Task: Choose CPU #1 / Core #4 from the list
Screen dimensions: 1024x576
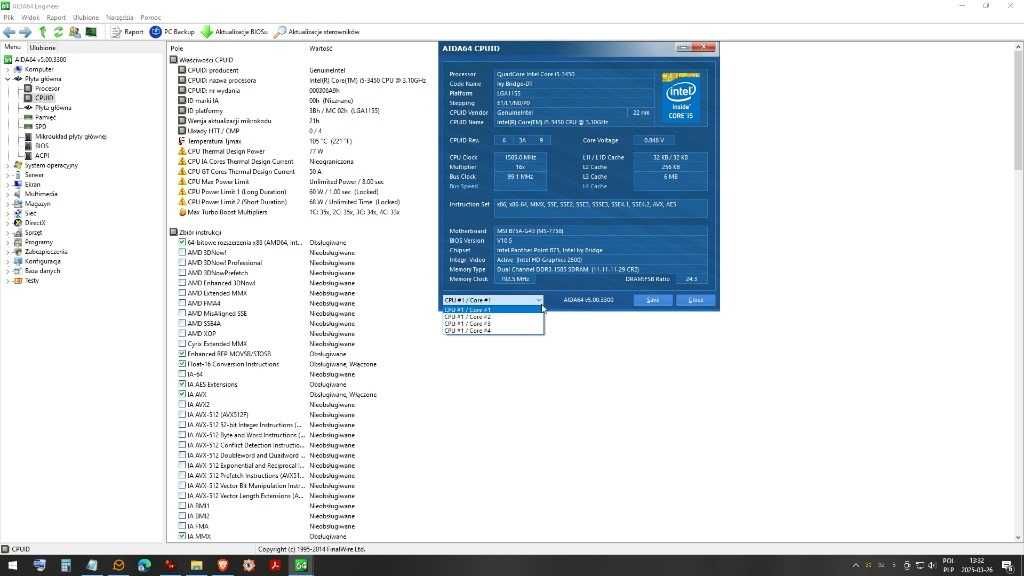Action: click(493, 330)
